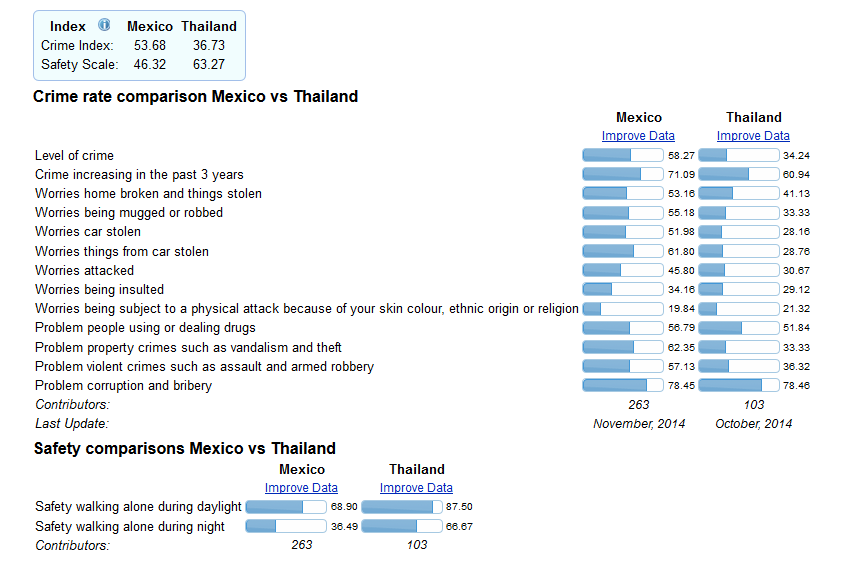
Task: Click Thailand's worries car stolen bar
Action: [x=738, y=232]
